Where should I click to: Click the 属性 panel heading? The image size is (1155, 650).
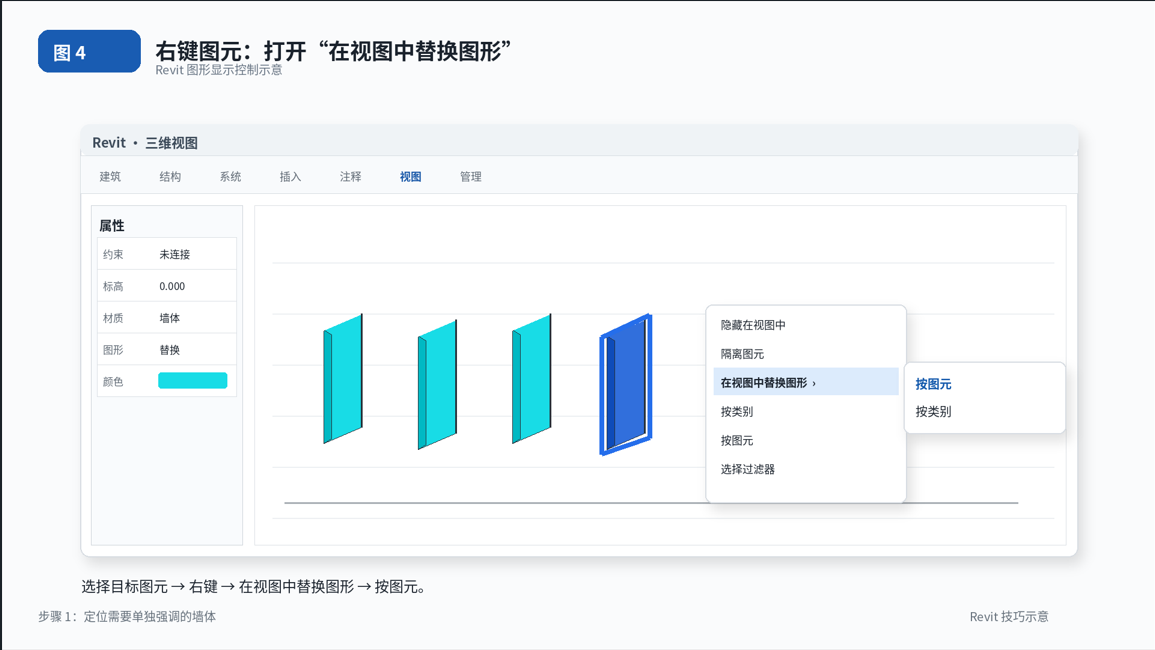point(112,226)
